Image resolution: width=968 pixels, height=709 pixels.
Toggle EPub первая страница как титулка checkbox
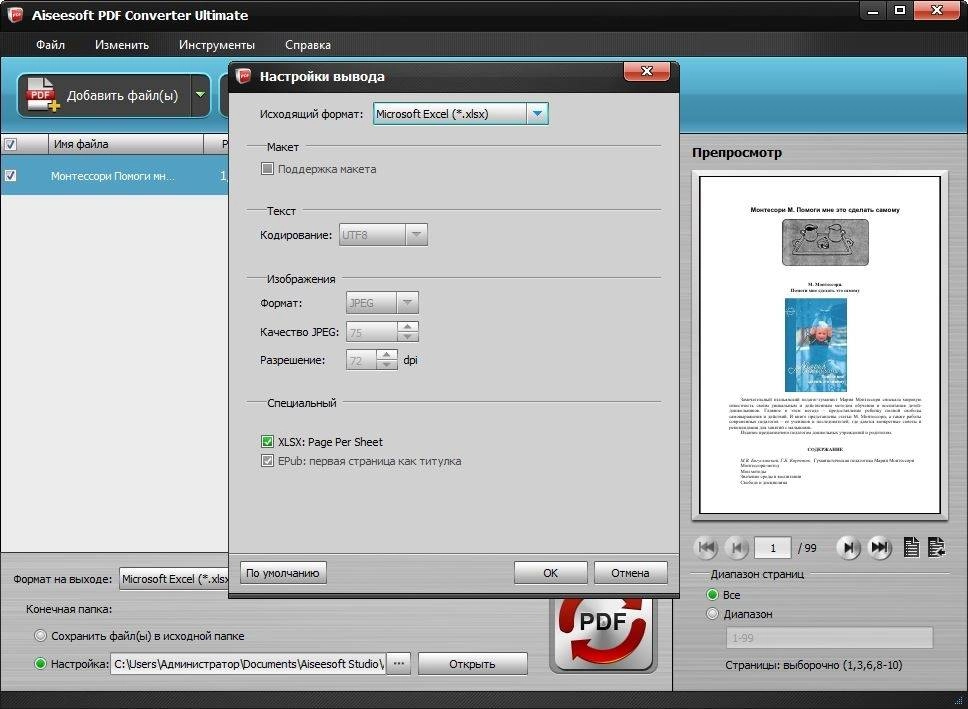[x=267, y=461]
